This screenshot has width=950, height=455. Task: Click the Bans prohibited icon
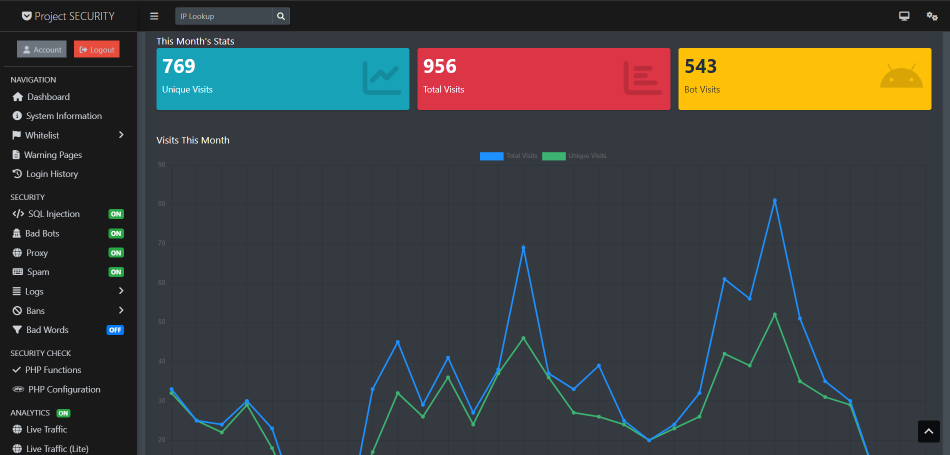pyautogui.click(x=17, y=311)
